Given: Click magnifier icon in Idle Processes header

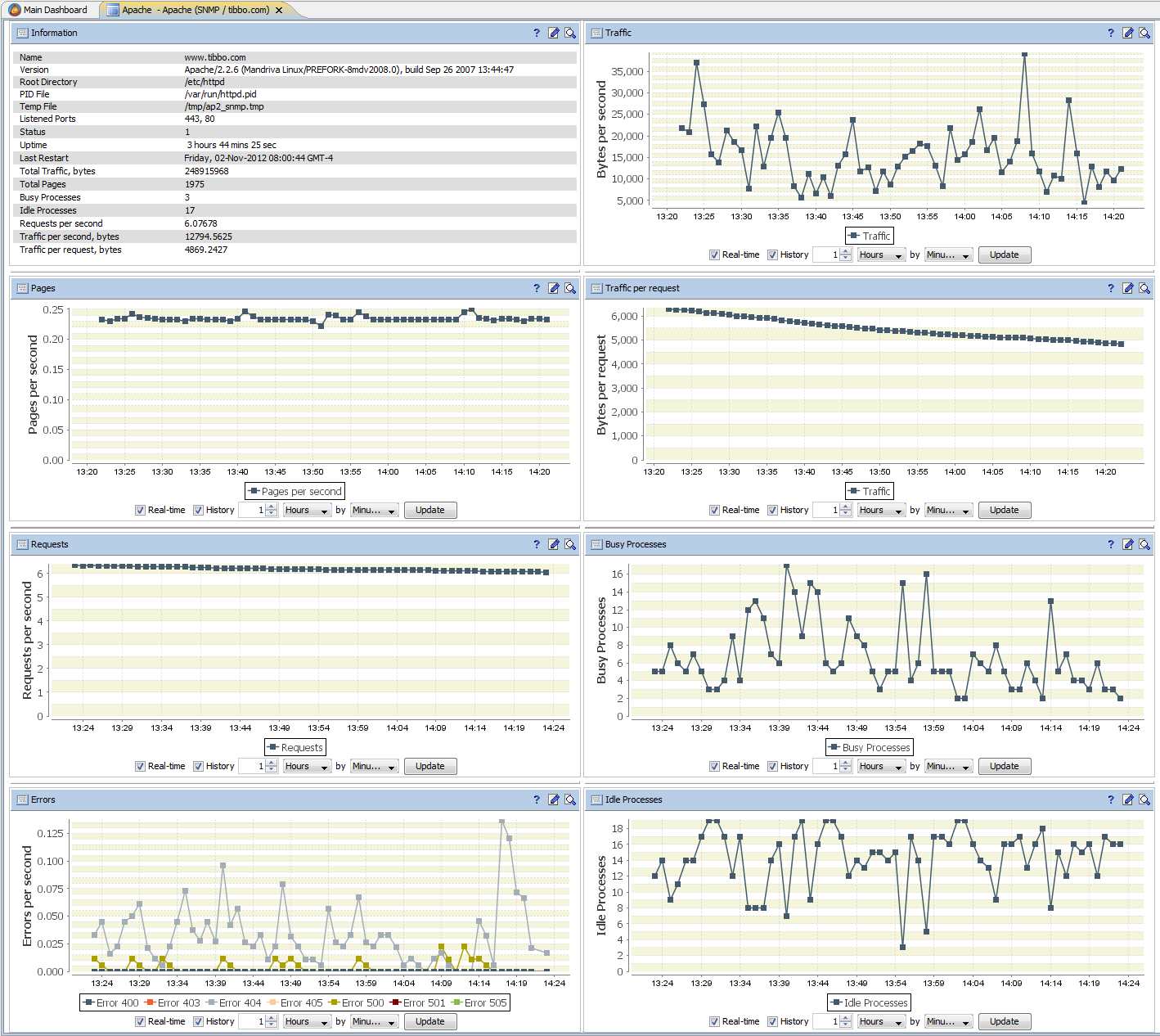Looking at the screenshot, I should [1144, 800].
